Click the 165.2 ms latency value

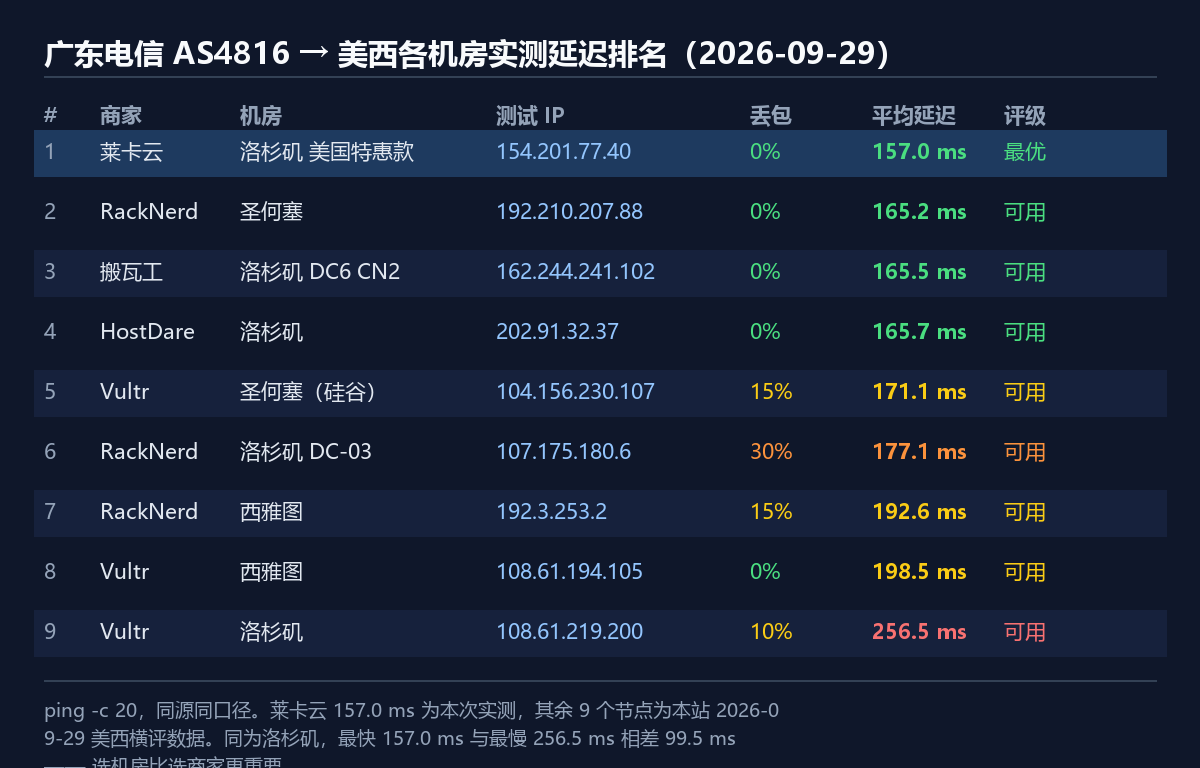919,212
